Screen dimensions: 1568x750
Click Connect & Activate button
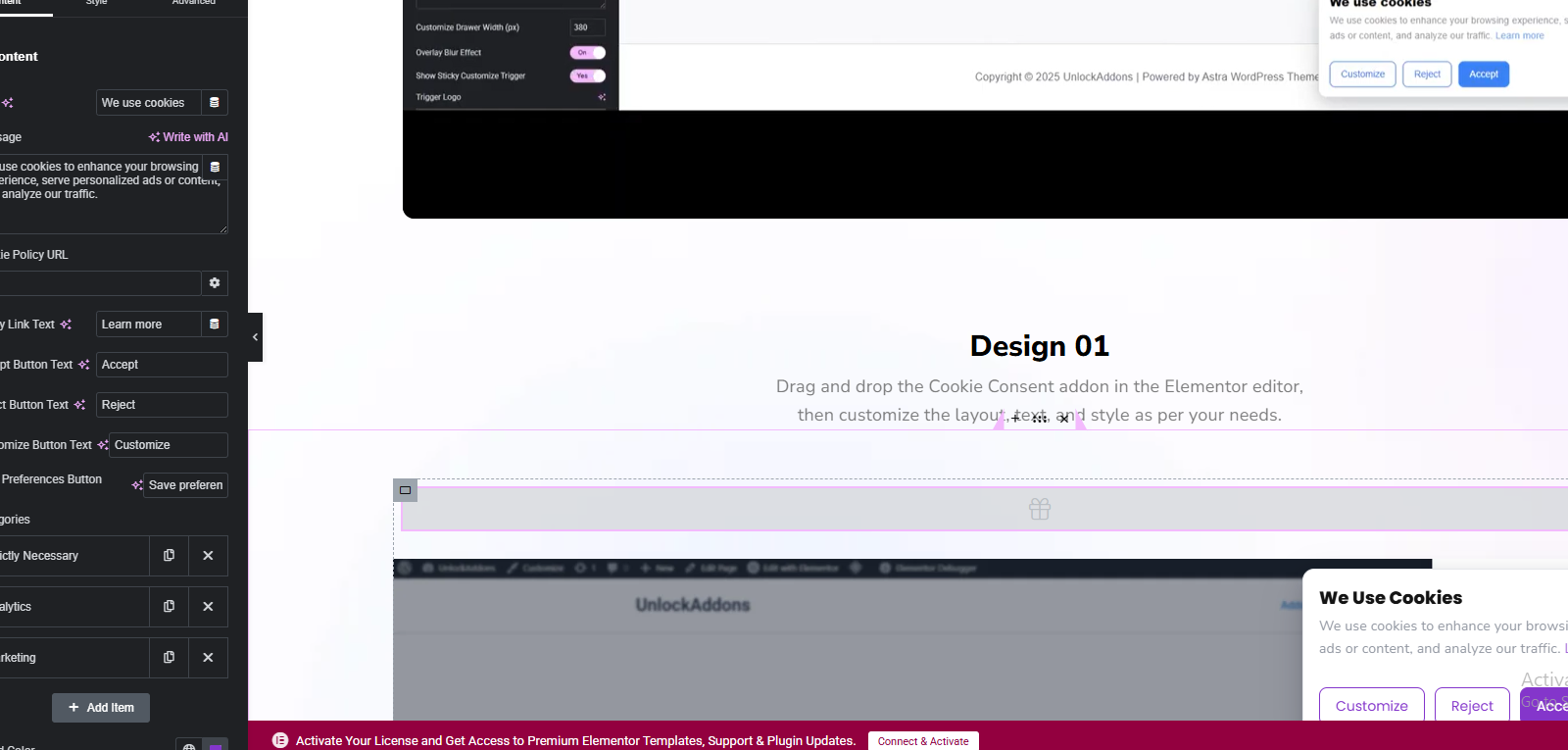coord(922,741)
